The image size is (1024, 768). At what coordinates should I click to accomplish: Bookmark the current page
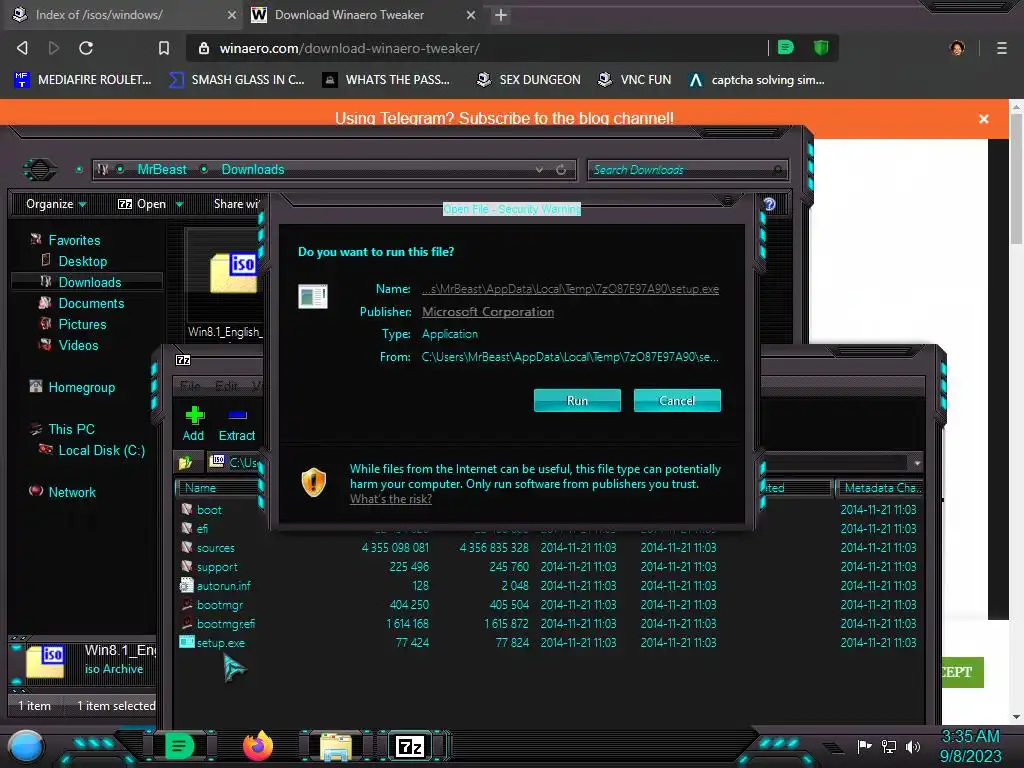164,48
